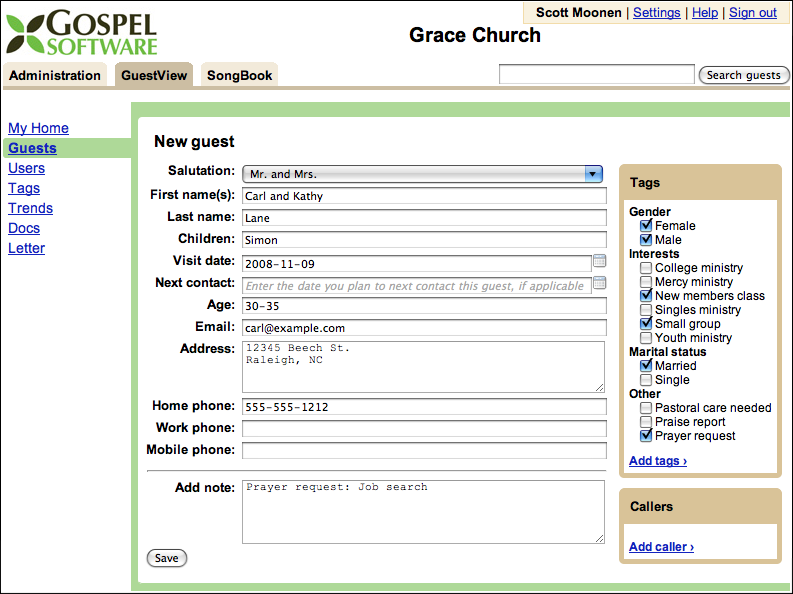The image size is (793, 594).
Task: Focus the Work phone input field
Action: [x=424, y=429]
